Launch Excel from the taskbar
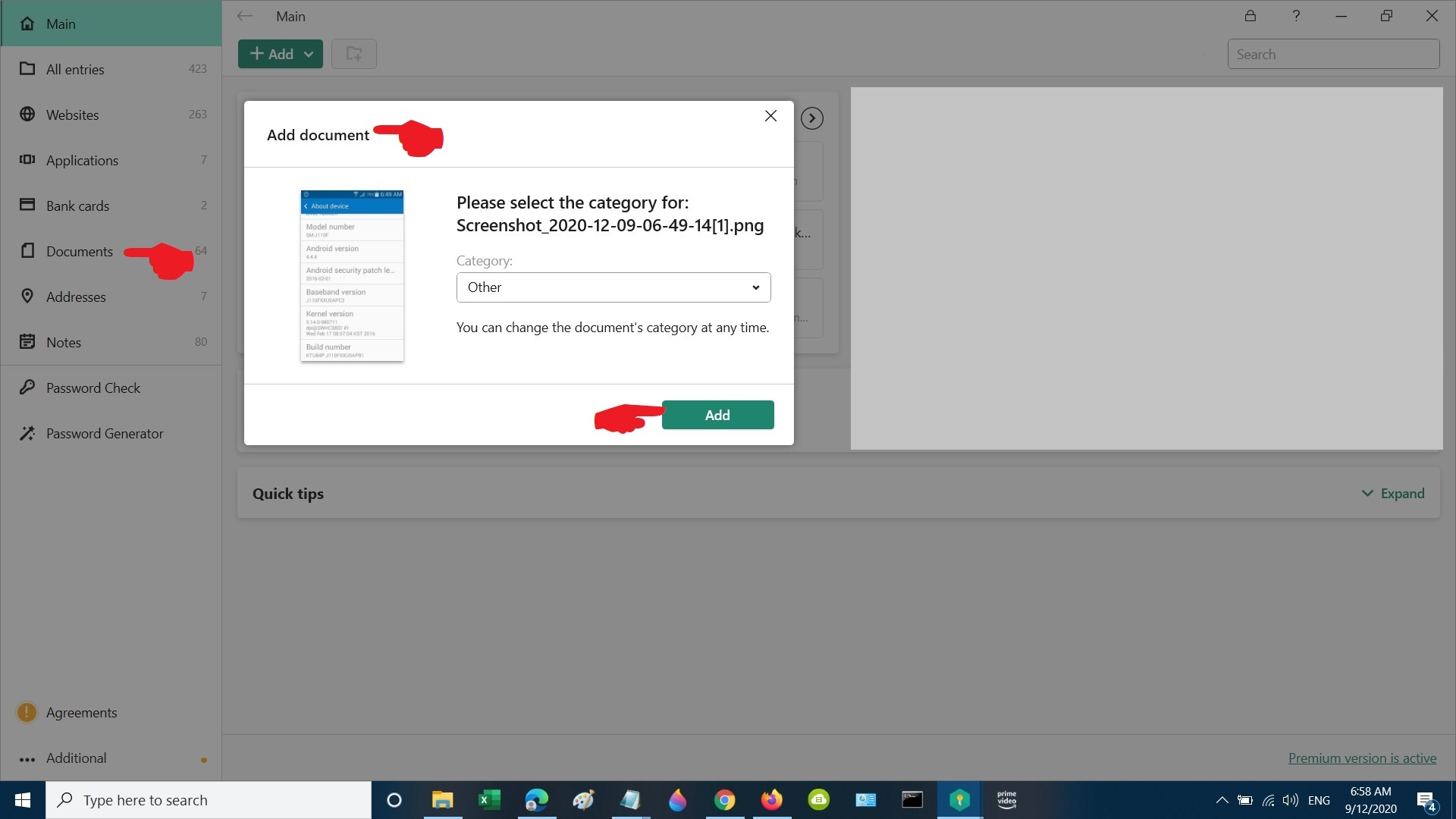 489,800
